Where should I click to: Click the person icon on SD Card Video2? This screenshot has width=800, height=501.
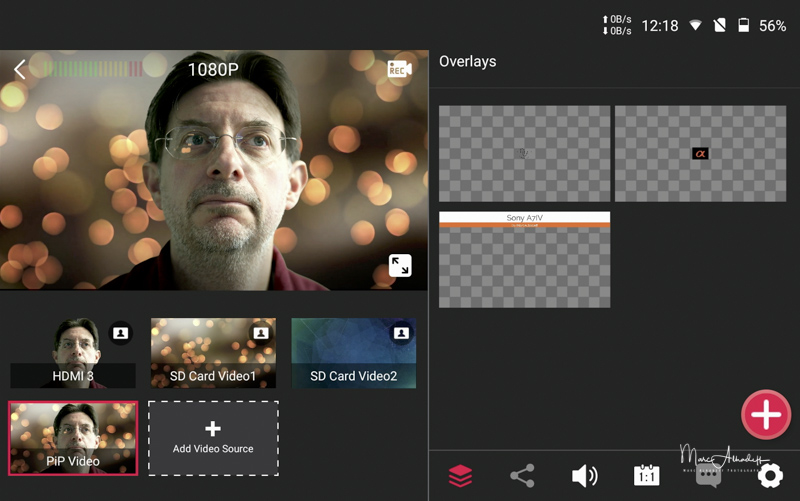pyautogui.click(x=401, y=333)
